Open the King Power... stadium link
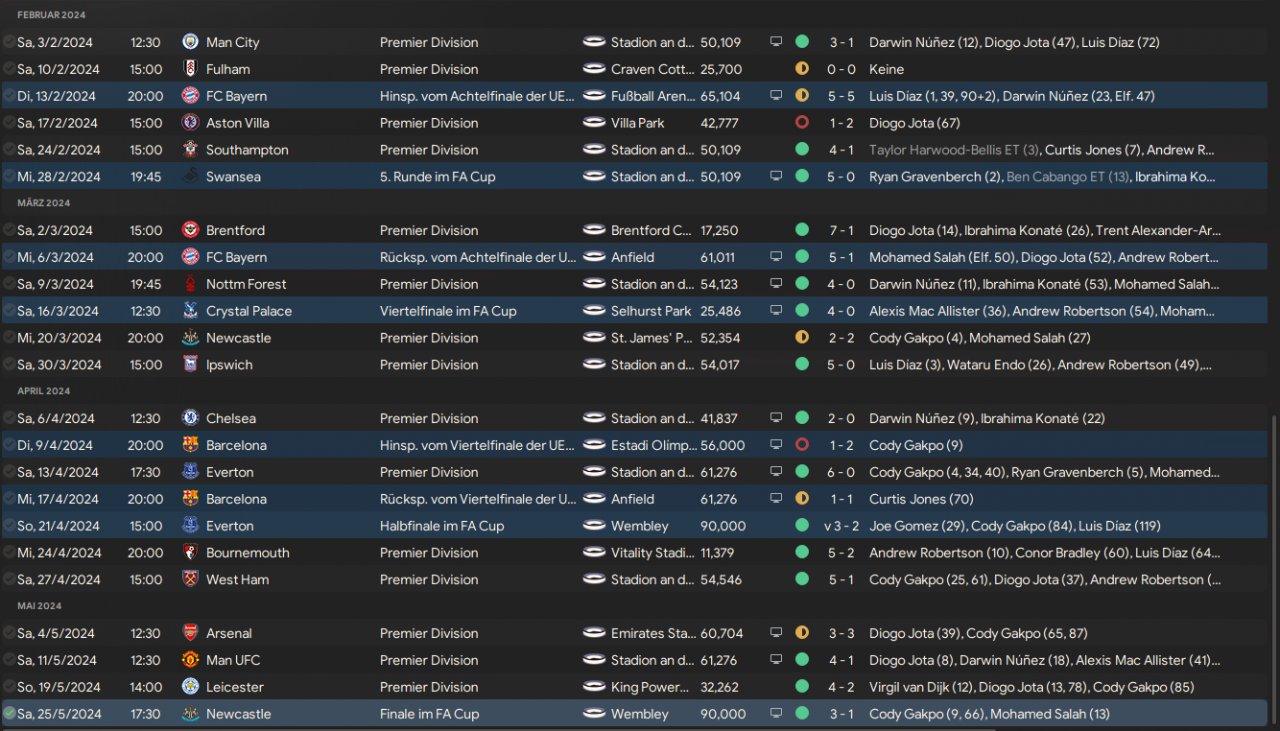The height and width of the screenshot is (731, 1280). pyautogui.click(x=650, y=687)
